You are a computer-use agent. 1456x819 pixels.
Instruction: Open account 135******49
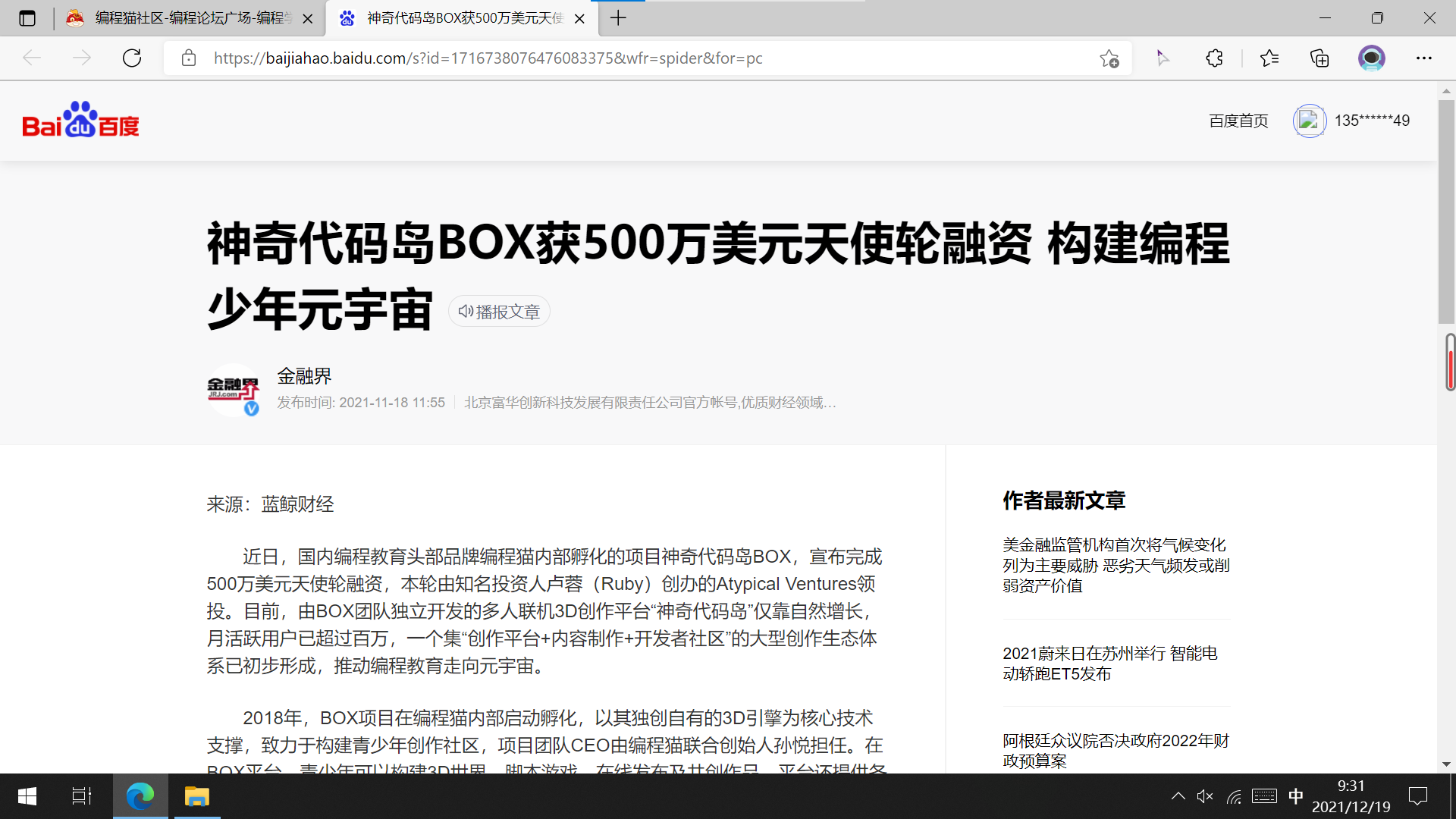point(1372,121)
